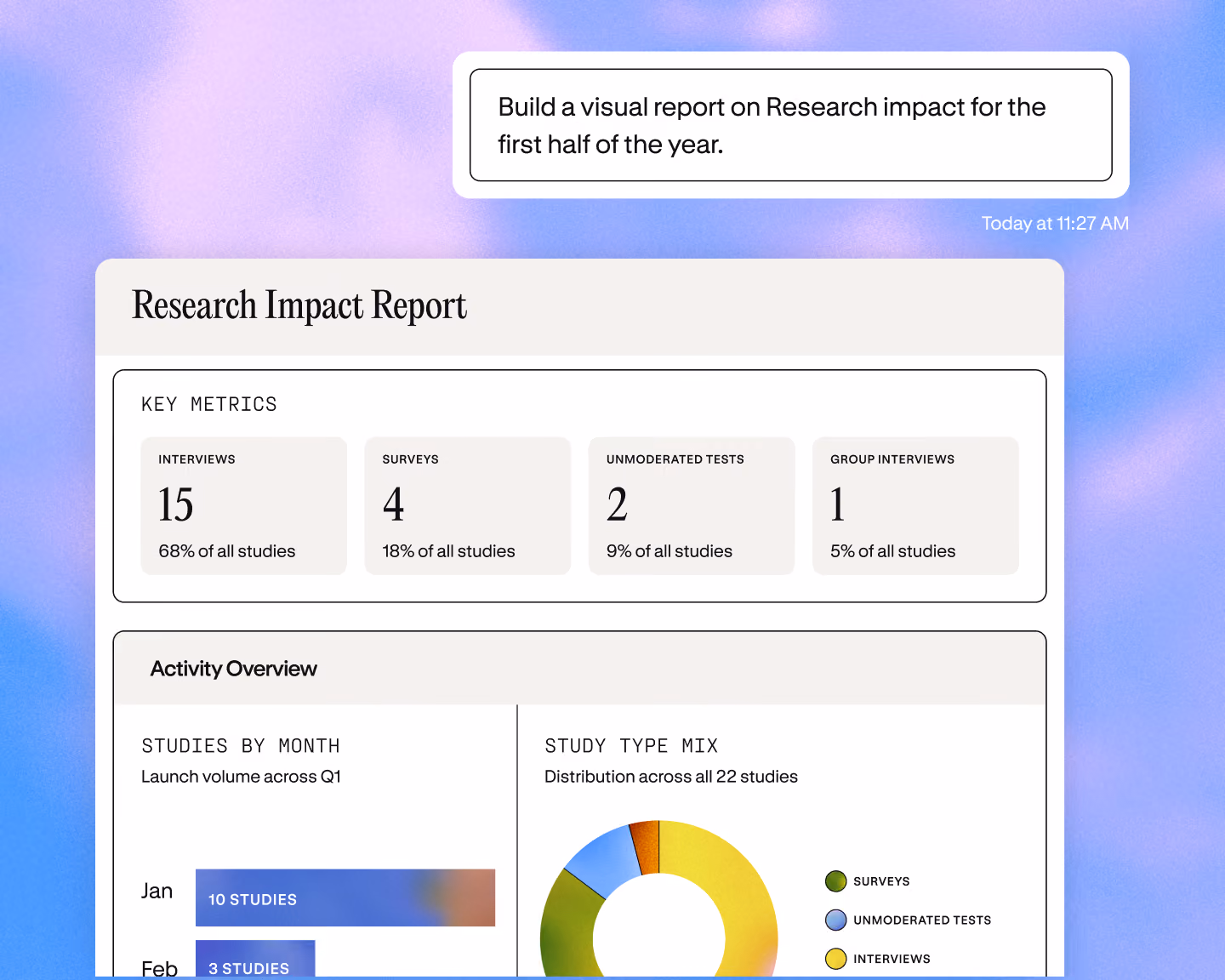Screen dimensions: 1225x980
Task: Click '68% of all studies' text
Action: click(x=227, y=551)
